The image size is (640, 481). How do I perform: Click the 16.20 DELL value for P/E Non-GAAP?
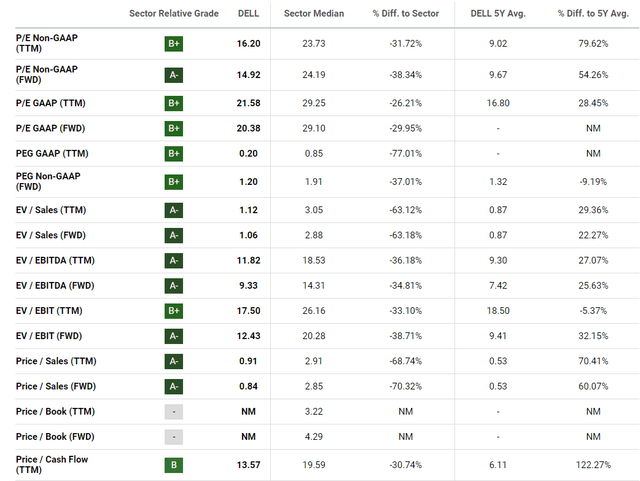(x=248, y=45)
